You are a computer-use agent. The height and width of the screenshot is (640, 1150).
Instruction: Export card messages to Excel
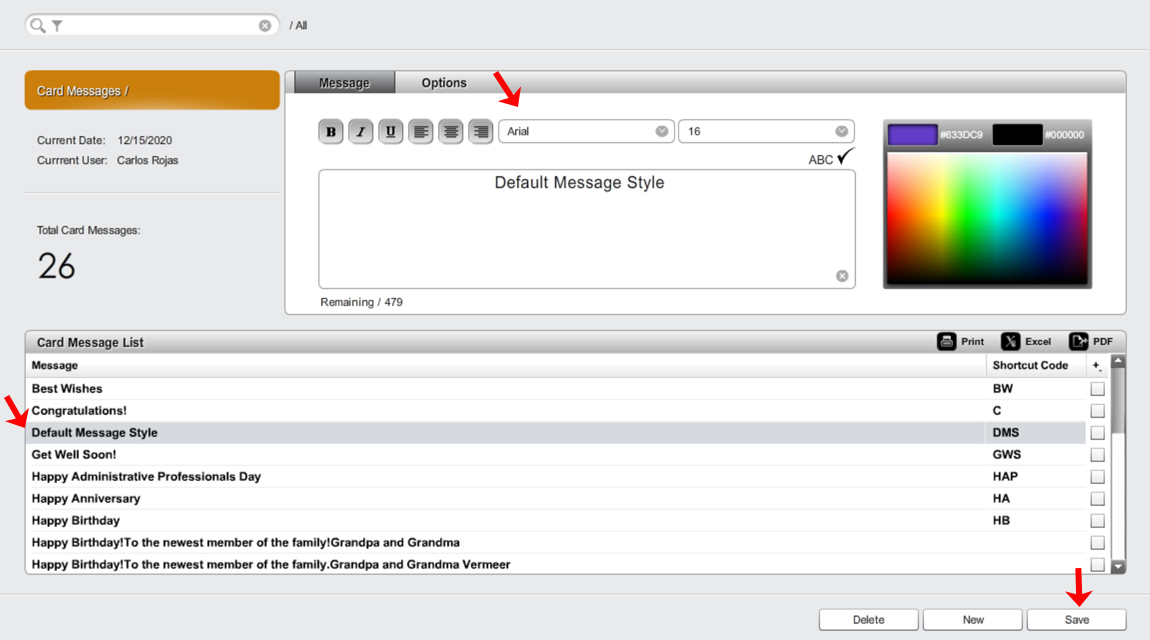[1025, 342]
